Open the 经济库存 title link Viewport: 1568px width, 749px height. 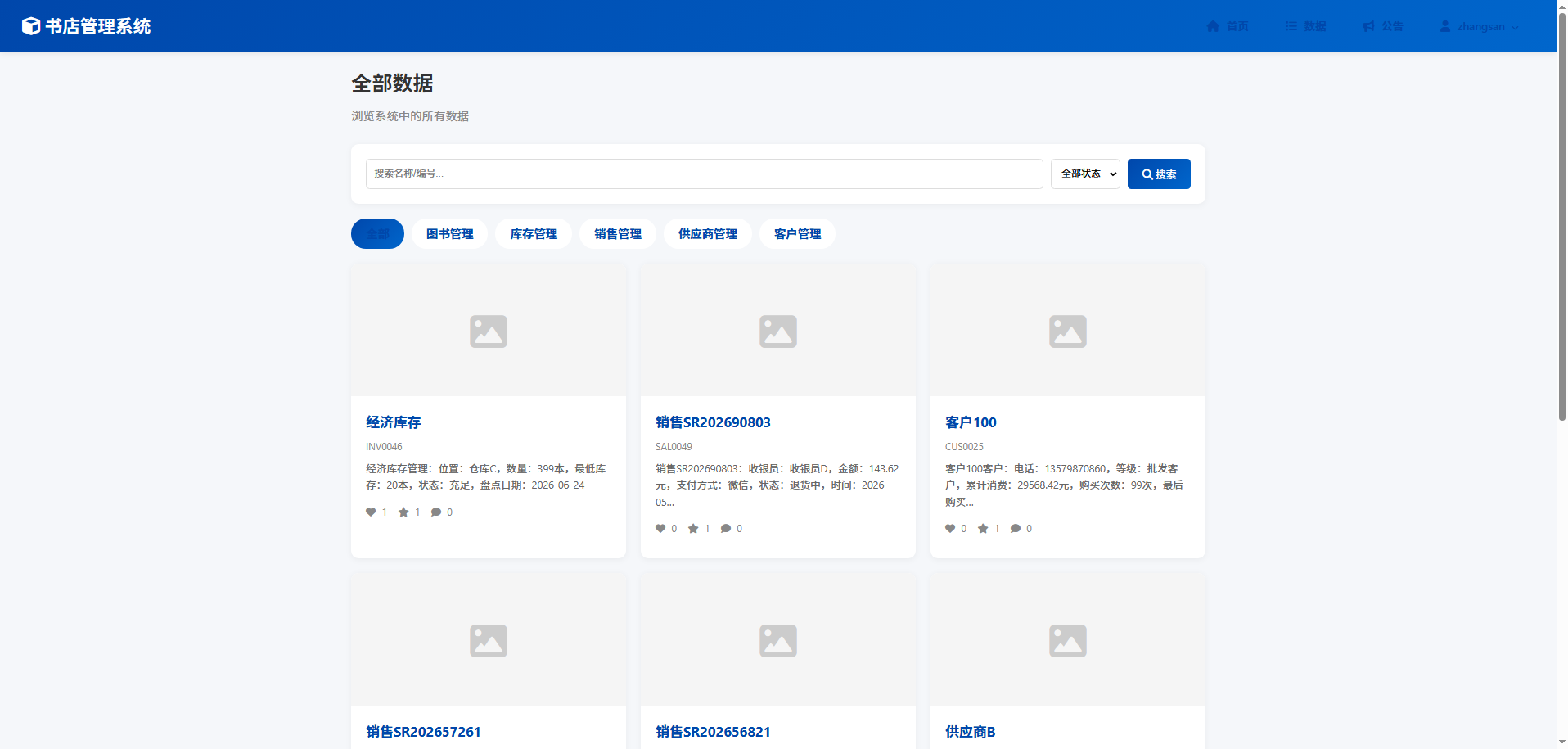394,422
